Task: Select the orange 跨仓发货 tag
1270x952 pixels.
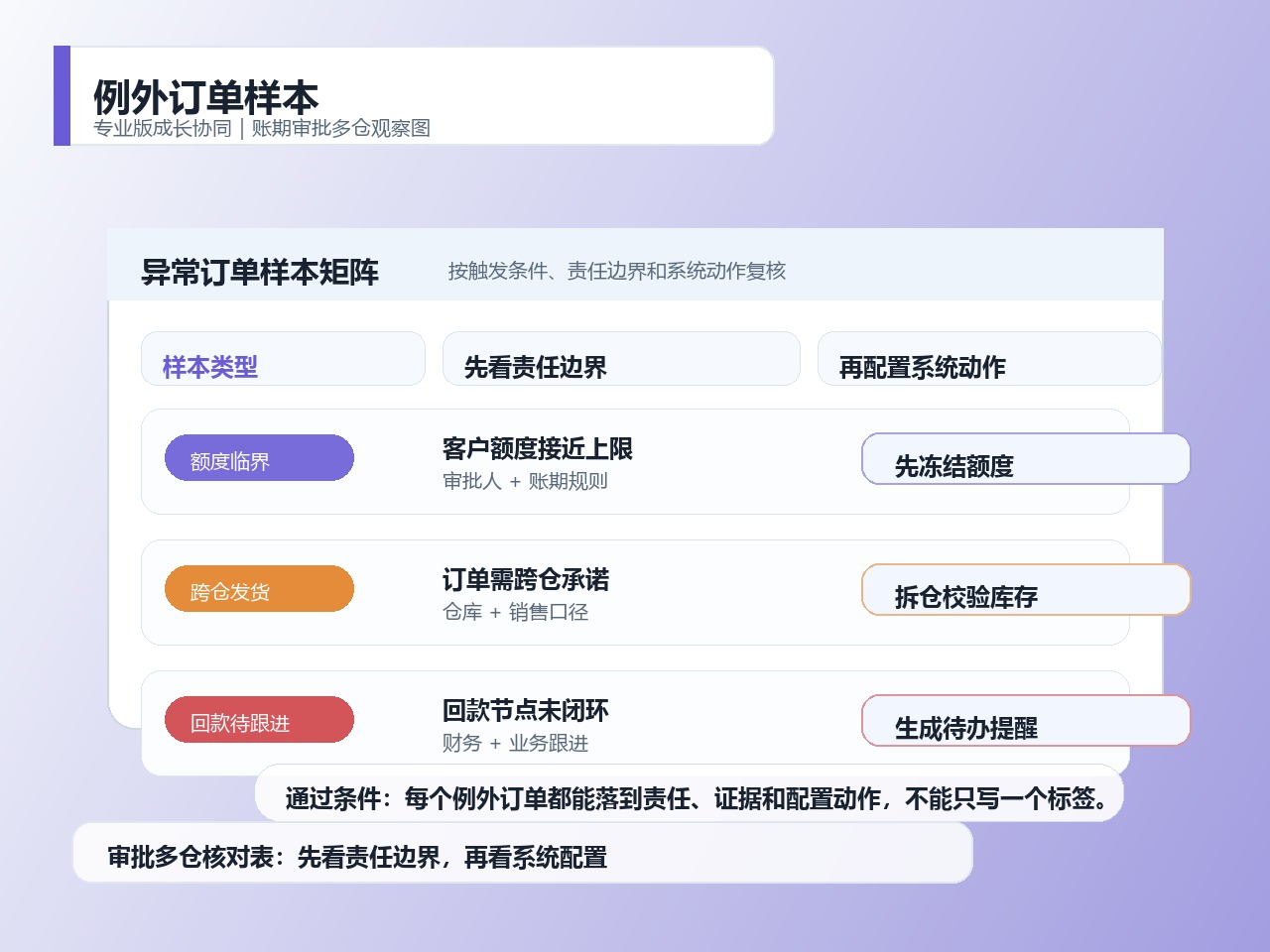Action: (x=259, y=589)
